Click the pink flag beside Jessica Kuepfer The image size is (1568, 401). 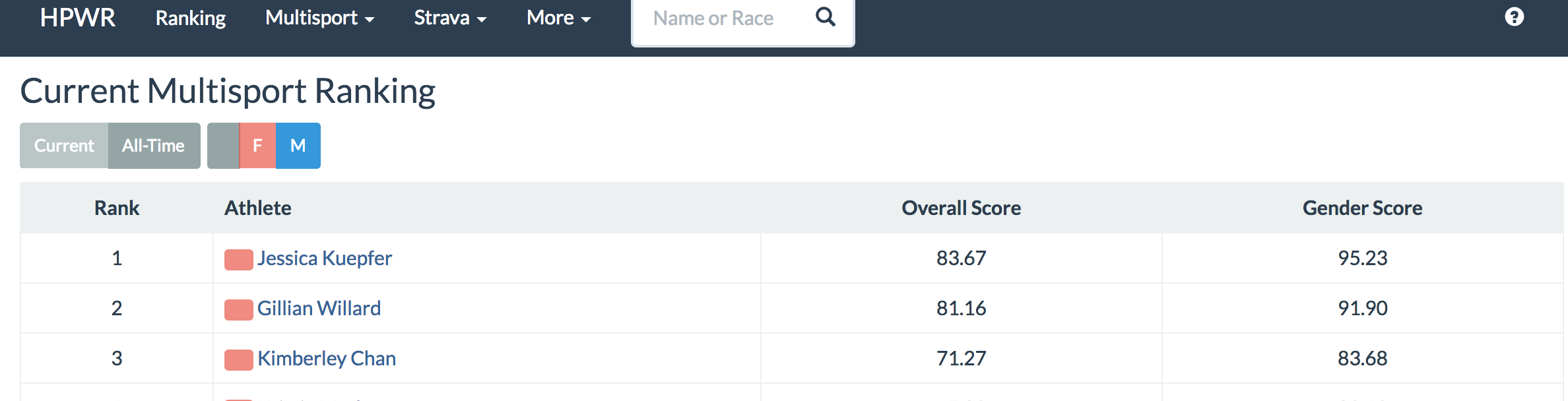click(238, 260)
